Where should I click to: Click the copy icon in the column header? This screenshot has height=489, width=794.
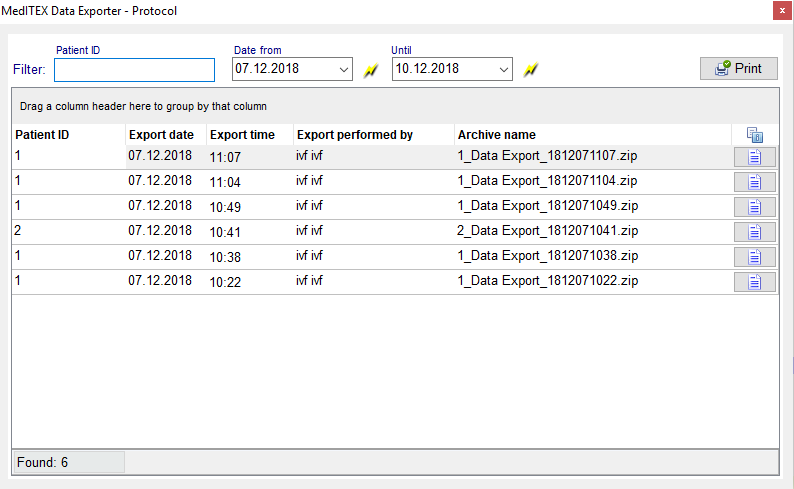tap(755, 135)
